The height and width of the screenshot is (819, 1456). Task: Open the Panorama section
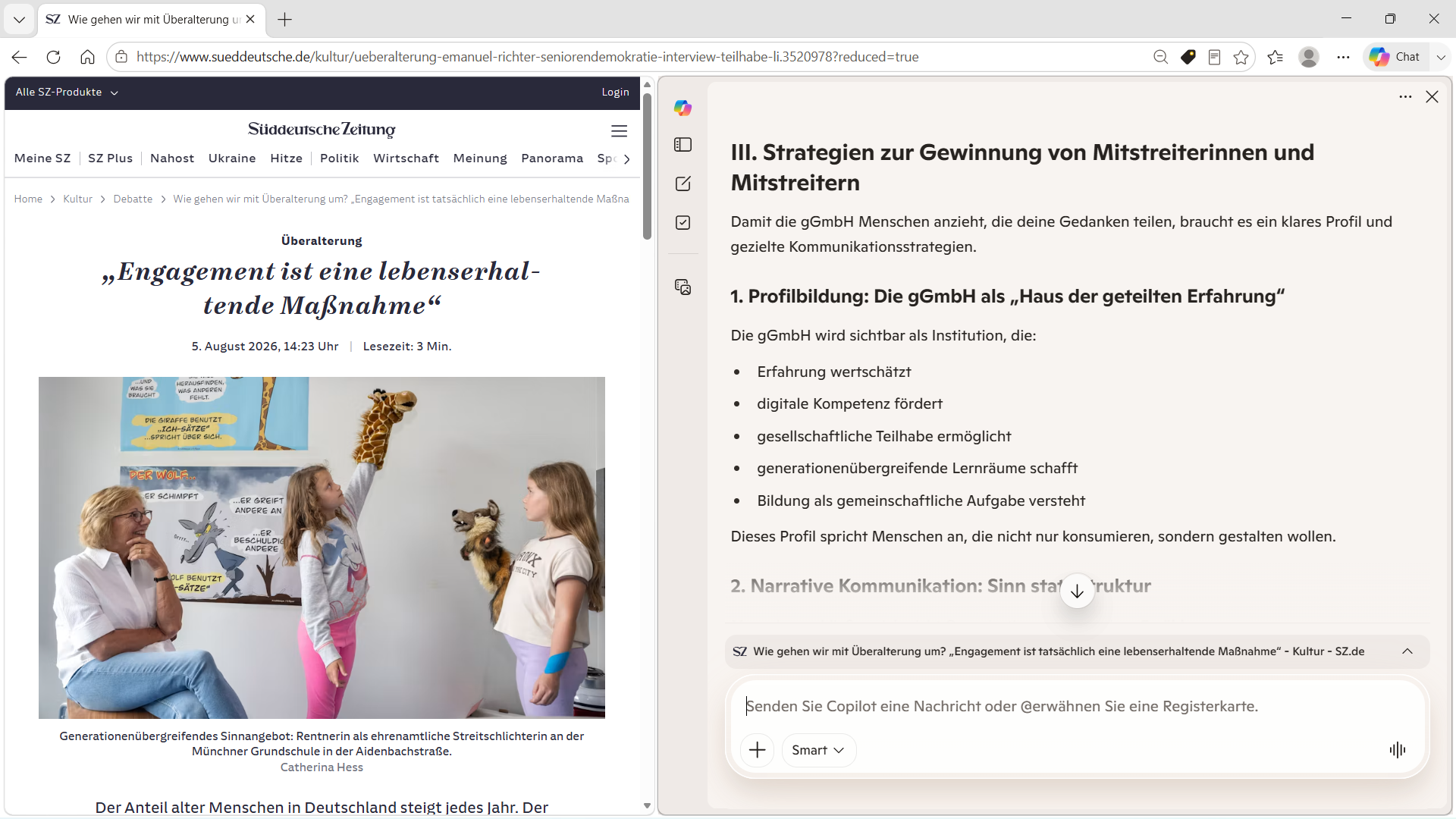(x=552, y=158)
